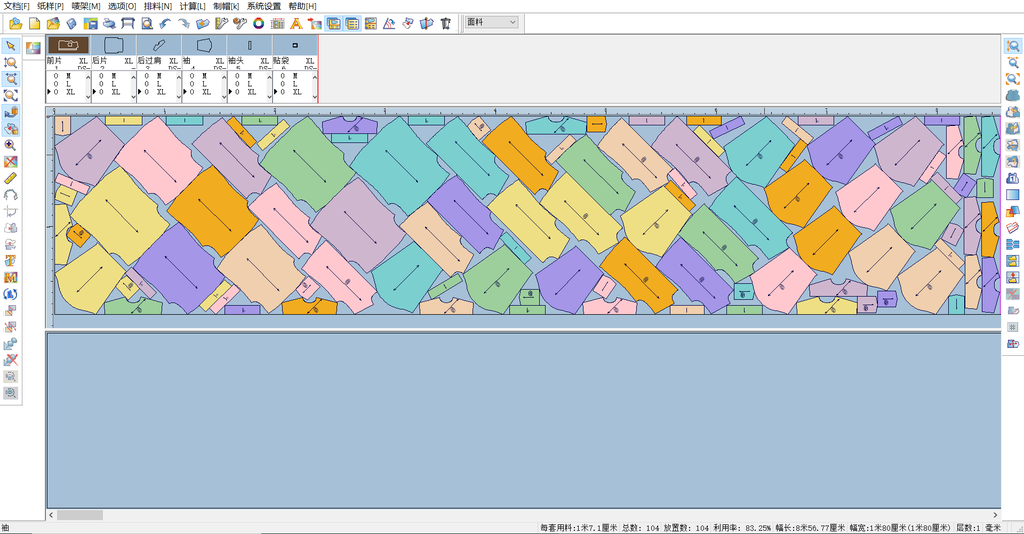Click the color palette swatch beside piece list
This screenshot has width=1024, height=534.
(x=33, y=46)
